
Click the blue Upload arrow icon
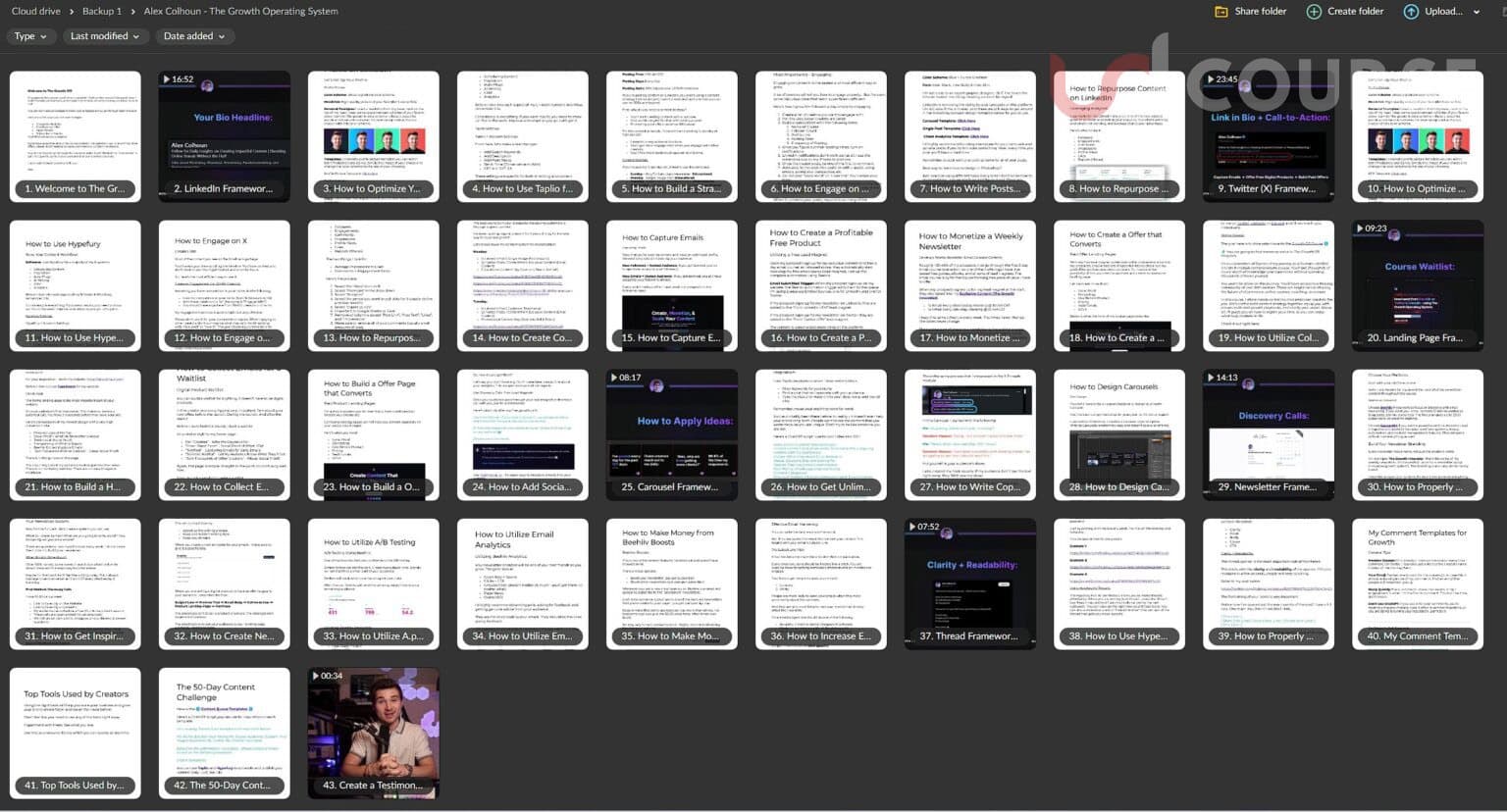(x=1410, y=12)
